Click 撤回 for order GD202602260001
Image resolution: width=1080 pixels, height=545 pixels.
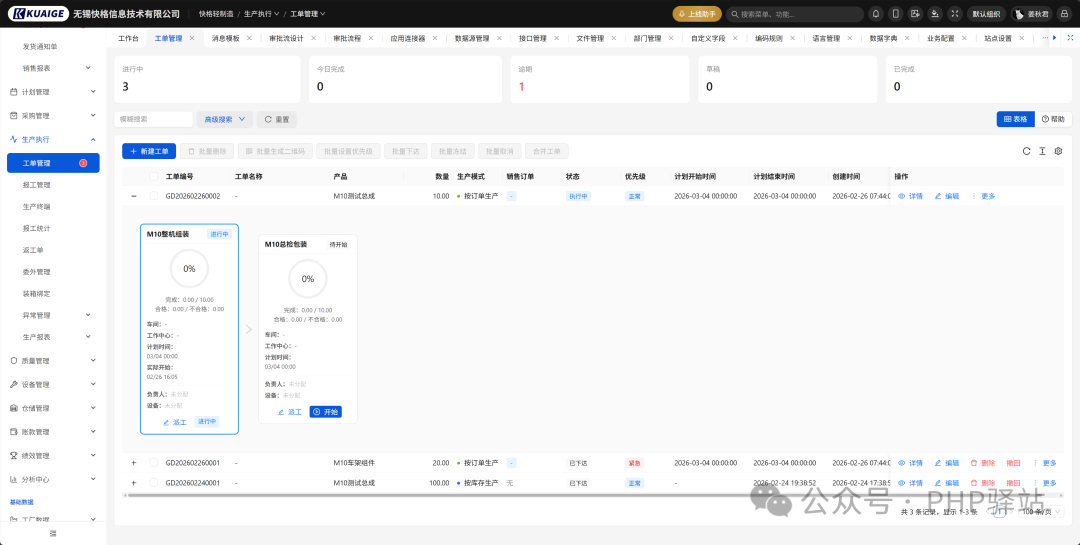(x=1013, y=463)
